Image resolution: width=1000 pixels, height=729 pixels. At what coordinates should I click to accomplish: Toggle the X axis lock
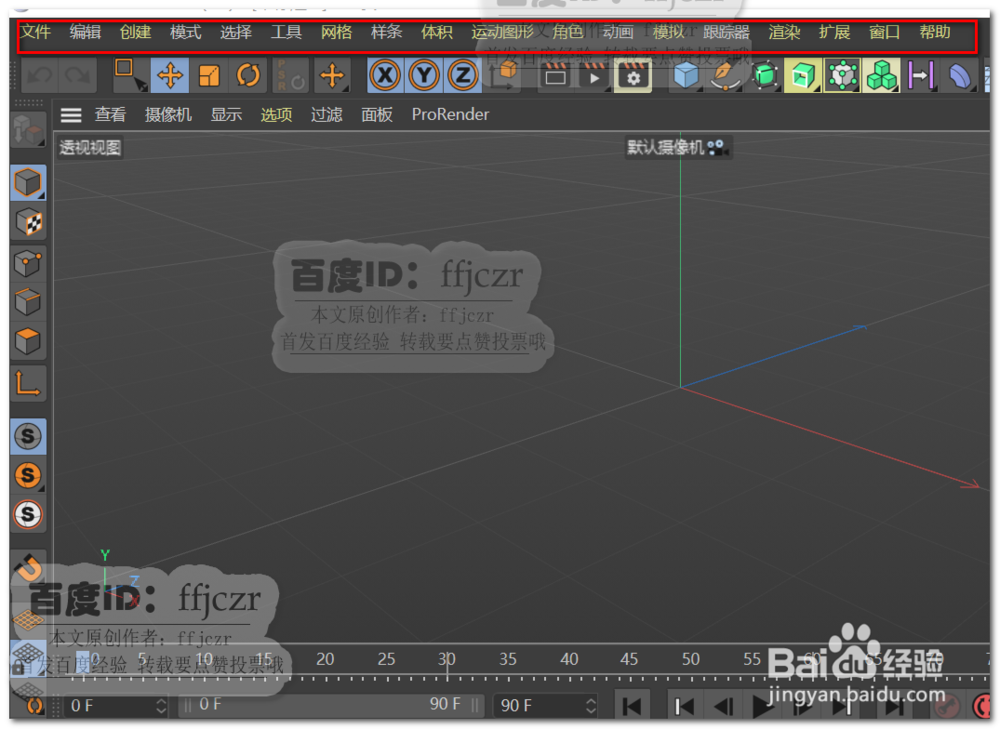tap(385, 76)
